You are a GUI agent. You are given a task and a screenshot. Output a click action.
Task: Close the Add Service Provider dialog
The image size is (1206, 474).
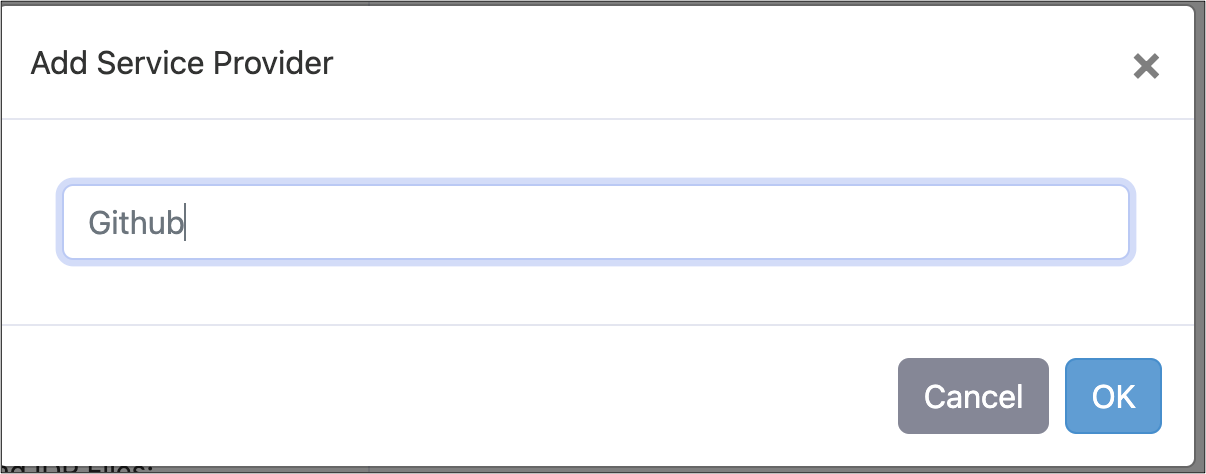point(1146,67)
